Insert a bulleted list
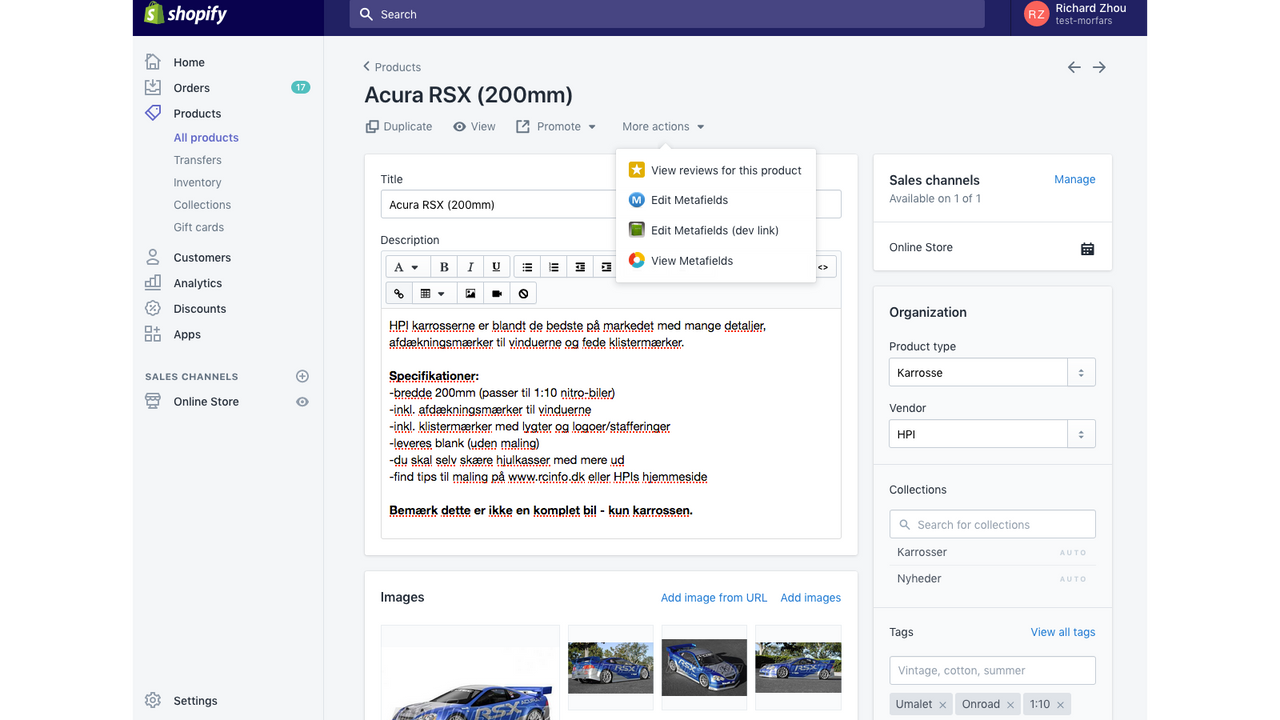 click(x=527, y=267)
